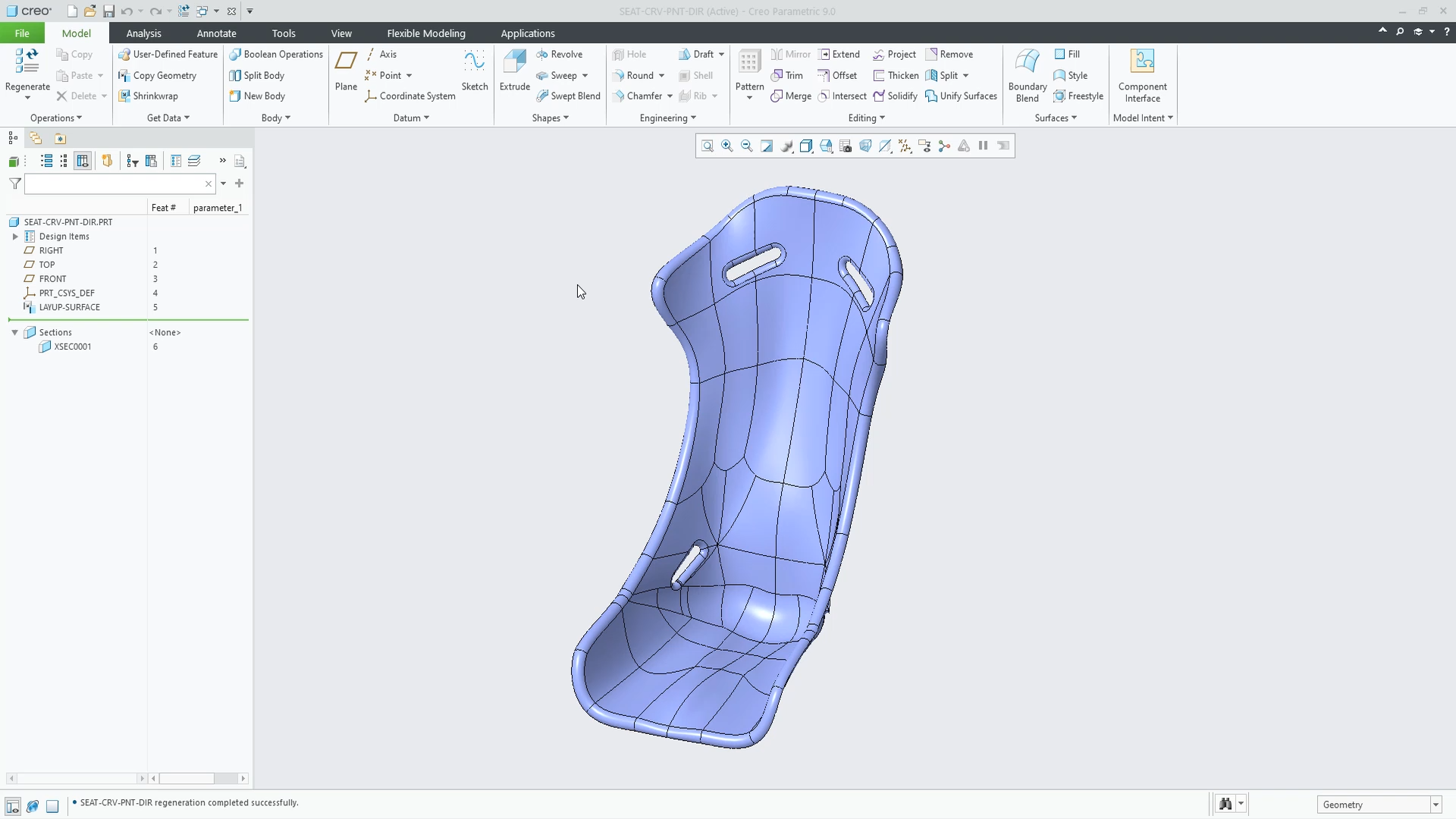The width and height of the screenshot is (1456, 819).
Task: Click binoculars search icon in status bar
Action: click(1225, 804)
